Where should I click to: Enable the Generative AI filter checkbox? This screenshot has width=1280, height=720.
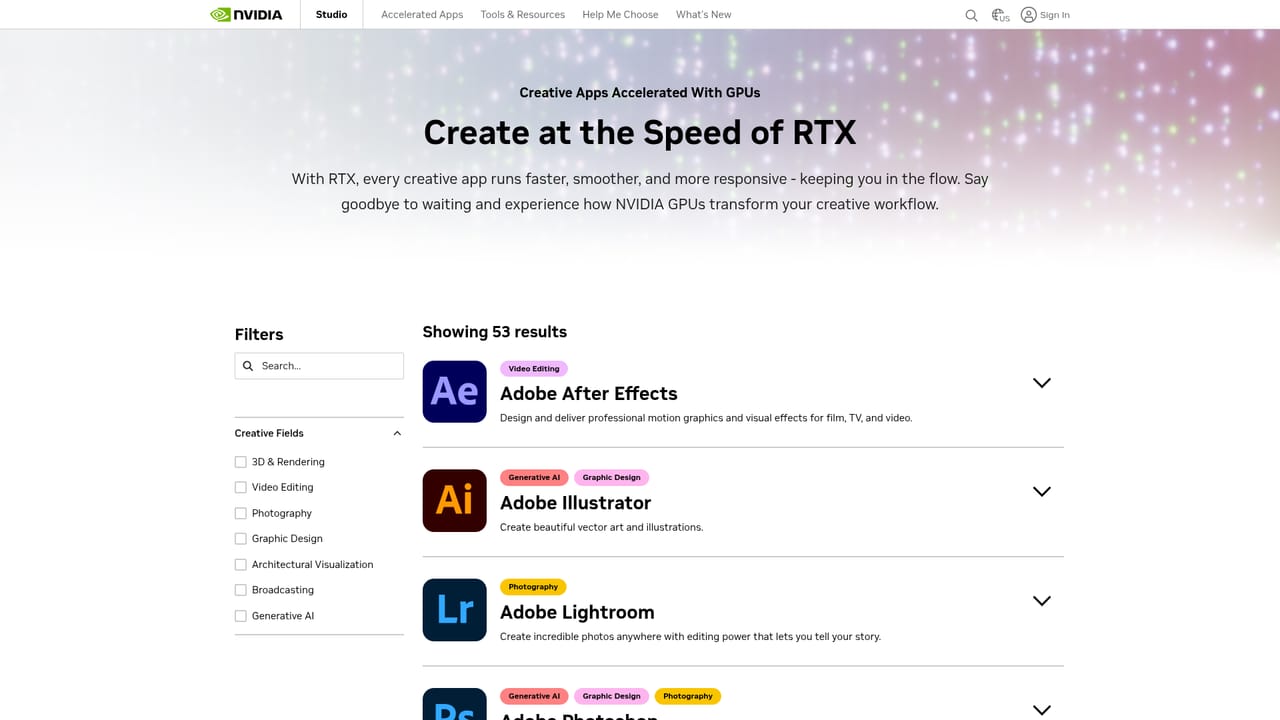coord(240,616)
